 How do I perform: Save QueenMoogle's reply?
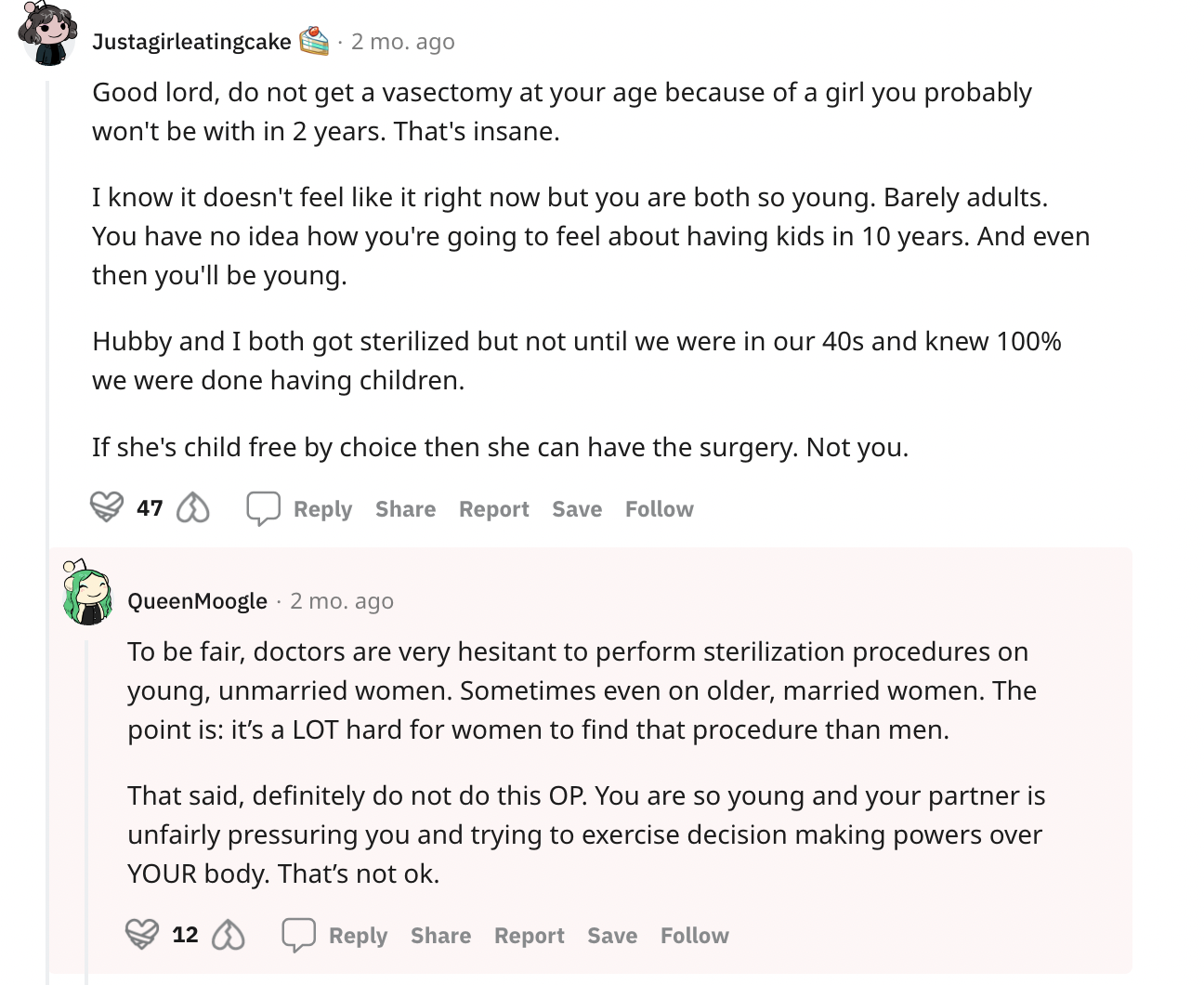[612, 936]
